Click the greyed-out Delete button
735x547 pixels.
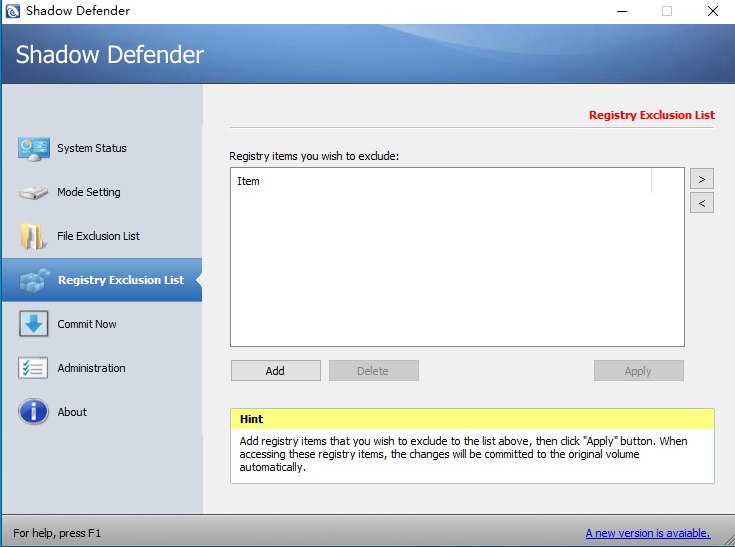click(x=374, y=371)
